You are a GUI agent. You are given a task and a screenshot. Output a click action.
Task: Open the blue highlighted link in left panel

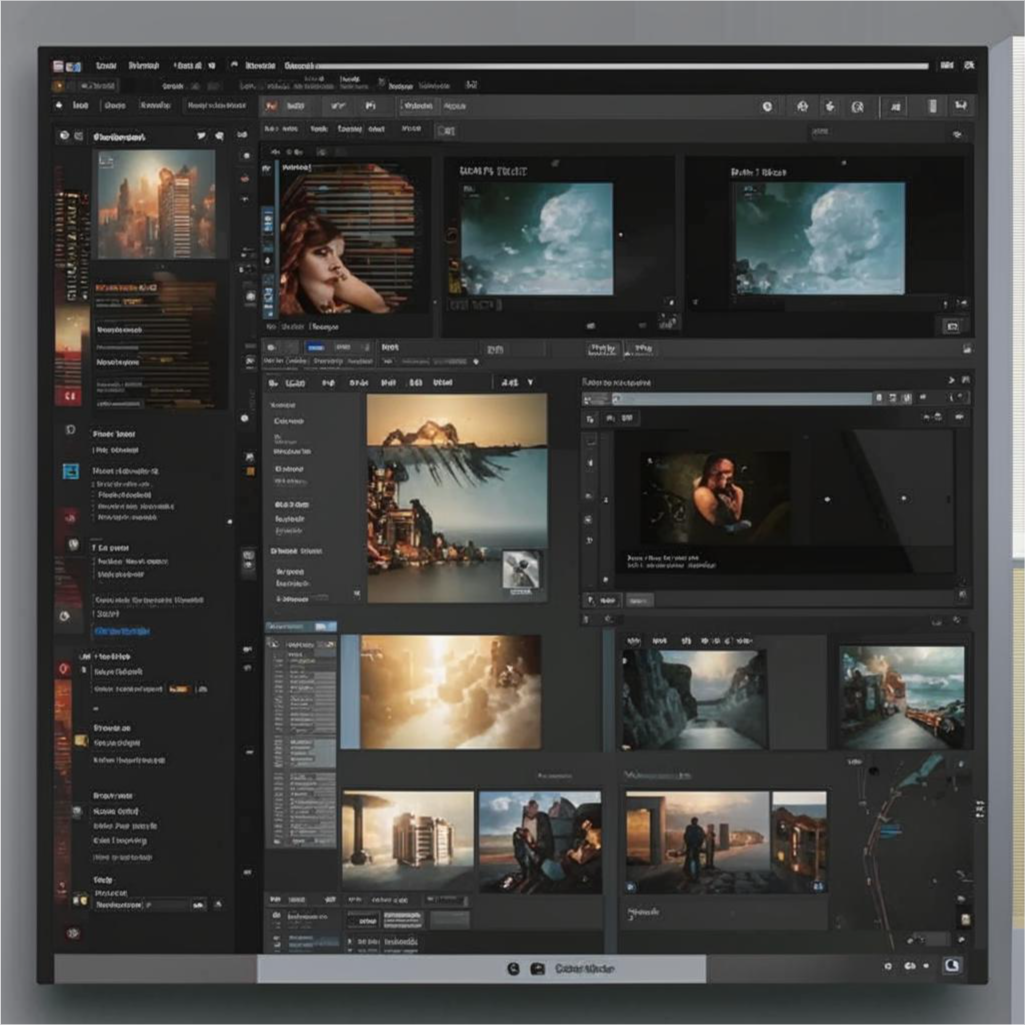pos(122,631)
